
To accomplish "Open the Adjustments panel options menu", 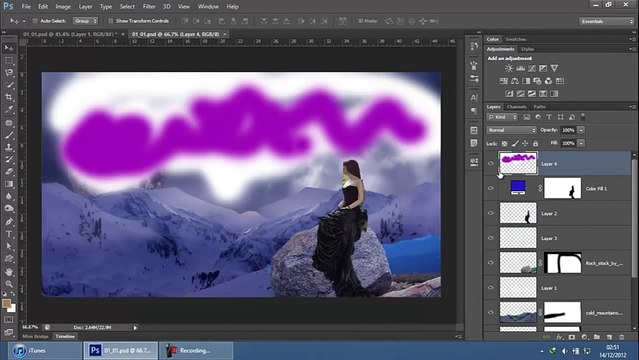I will pos(632,49).
